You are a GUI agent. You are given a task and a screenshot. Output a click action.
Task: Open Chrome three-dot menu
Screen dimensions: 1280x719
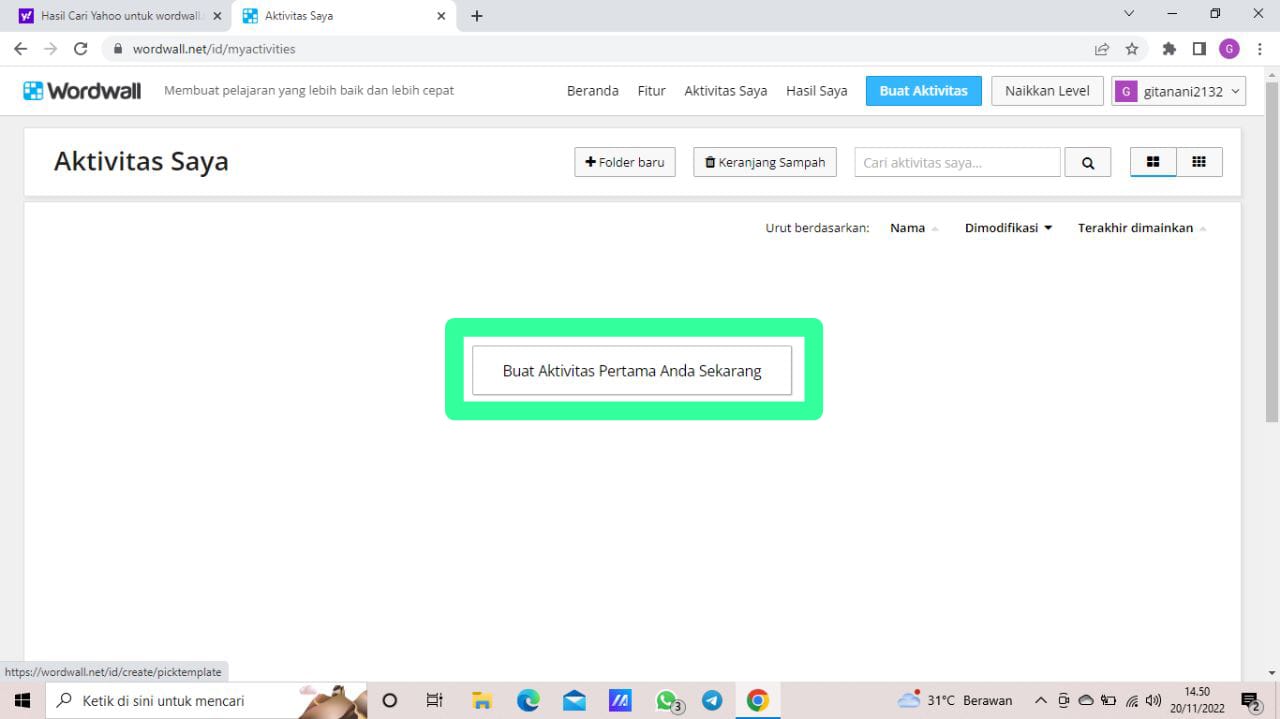[1259, 49]
